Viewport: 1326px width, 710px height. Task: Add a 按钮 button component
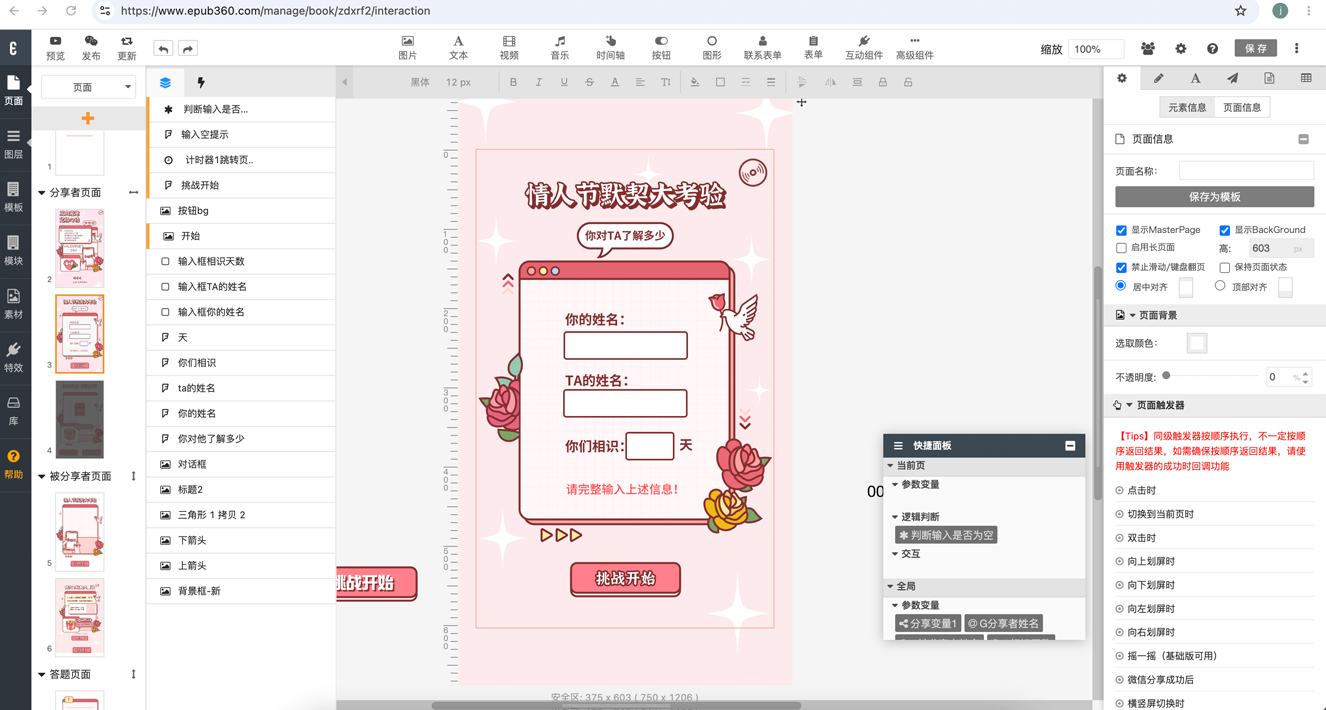click(x=661, y=47)
